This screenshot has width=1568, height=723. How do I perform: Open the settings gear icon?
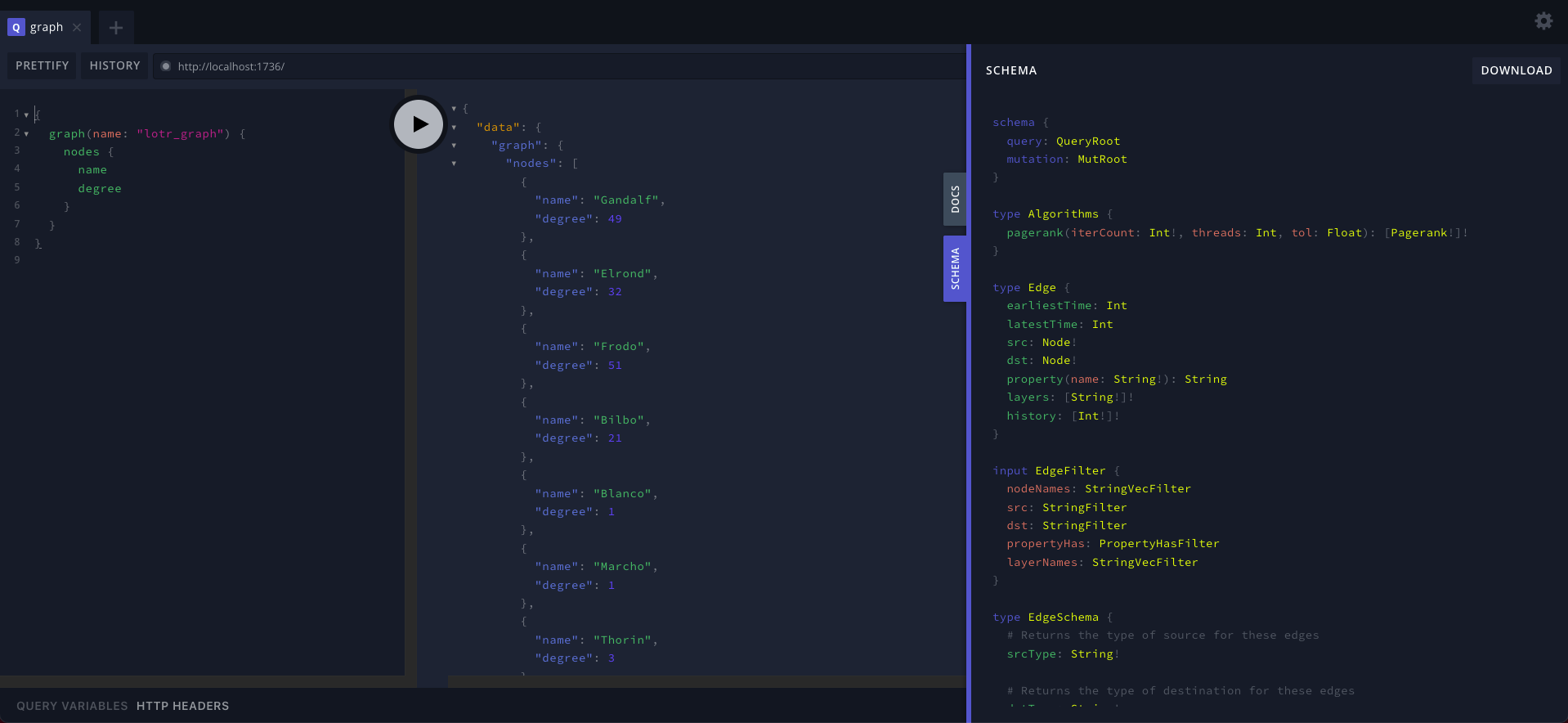point(1543,21)
